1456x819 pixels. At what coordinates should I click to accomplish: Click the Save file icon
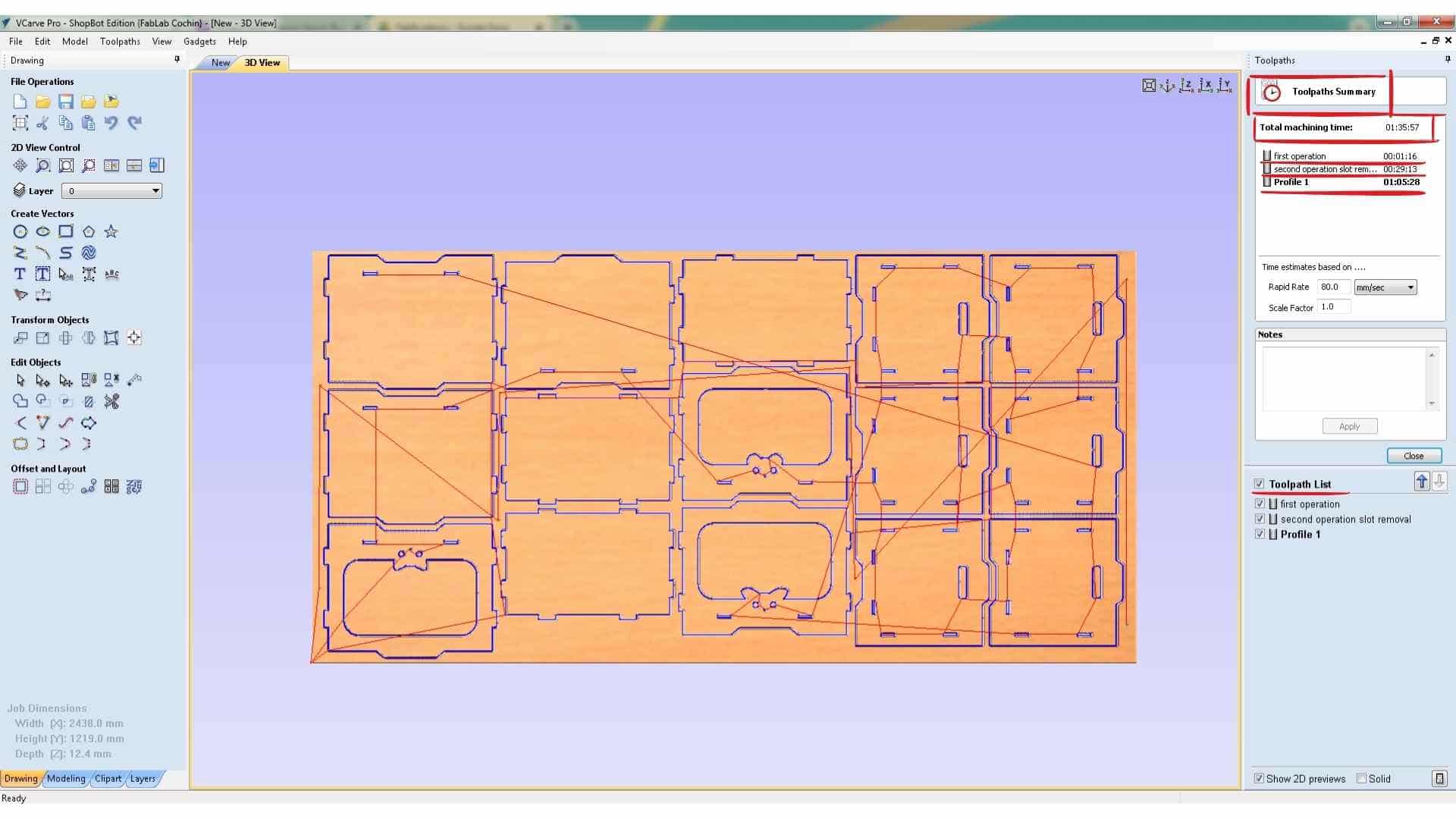[x=66, y=102]
